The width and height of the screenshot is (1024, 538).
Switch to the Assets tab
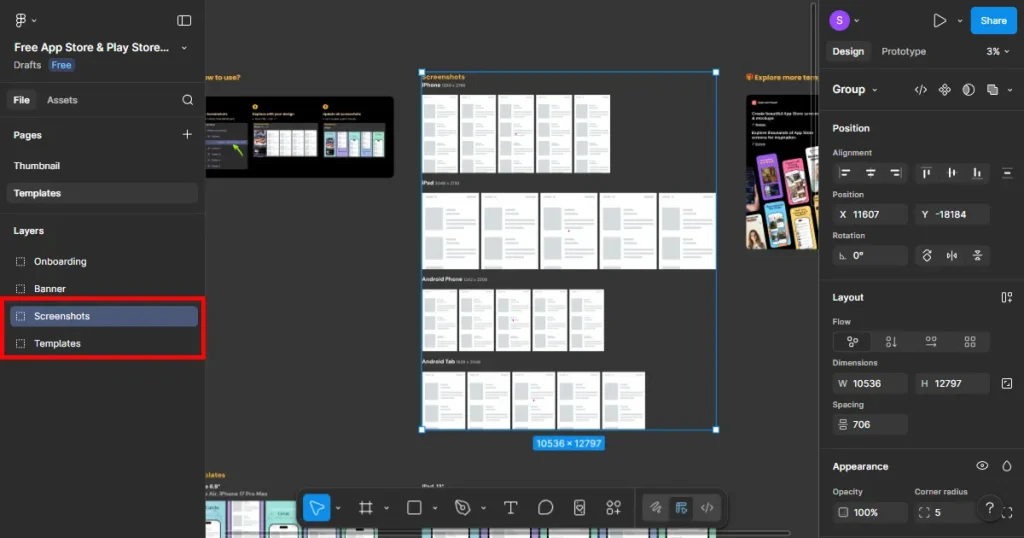coord(62,100)
